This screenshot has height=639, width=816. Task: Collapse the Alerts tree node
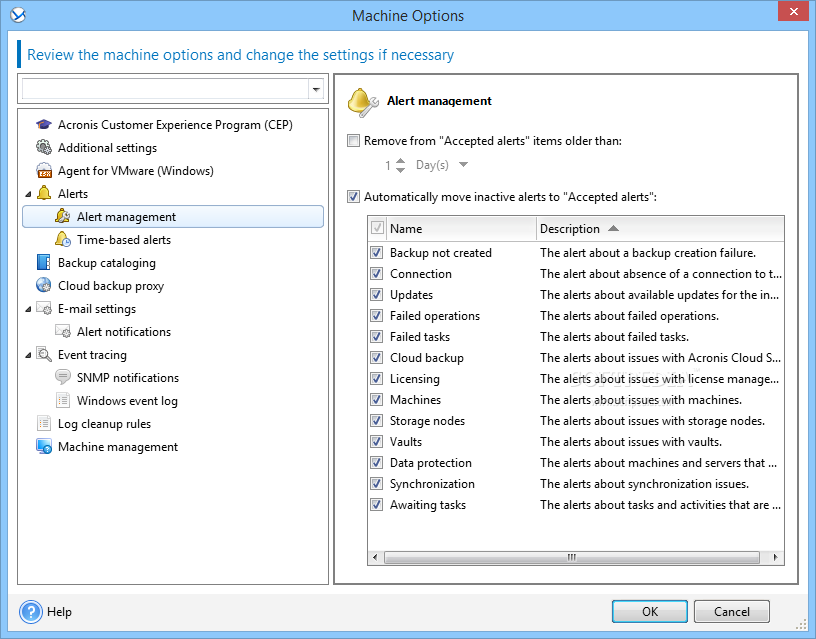click(28, 194)
